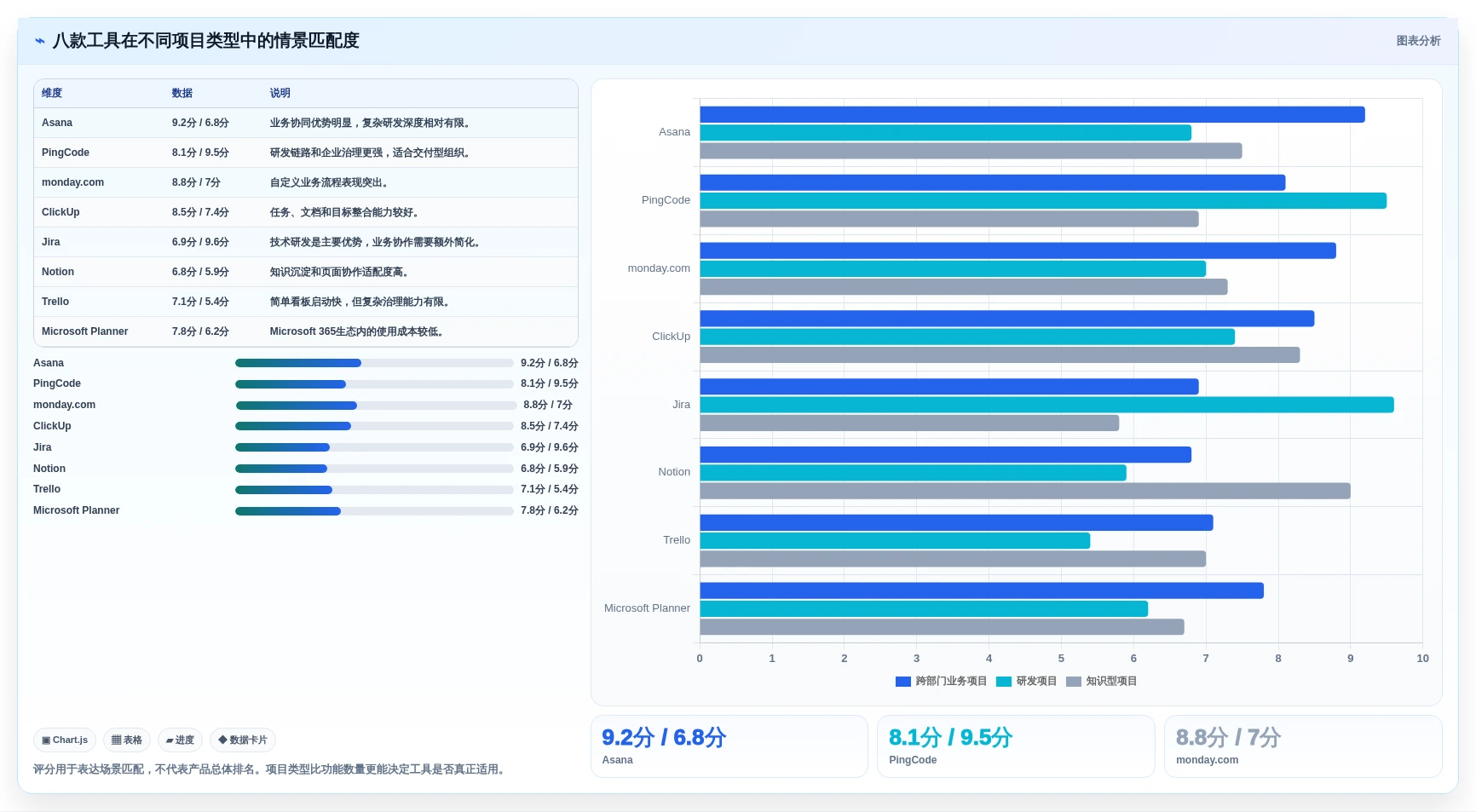
Task: Click the footnote beginning 评分用于表达场景匹配
Action: 271,769
